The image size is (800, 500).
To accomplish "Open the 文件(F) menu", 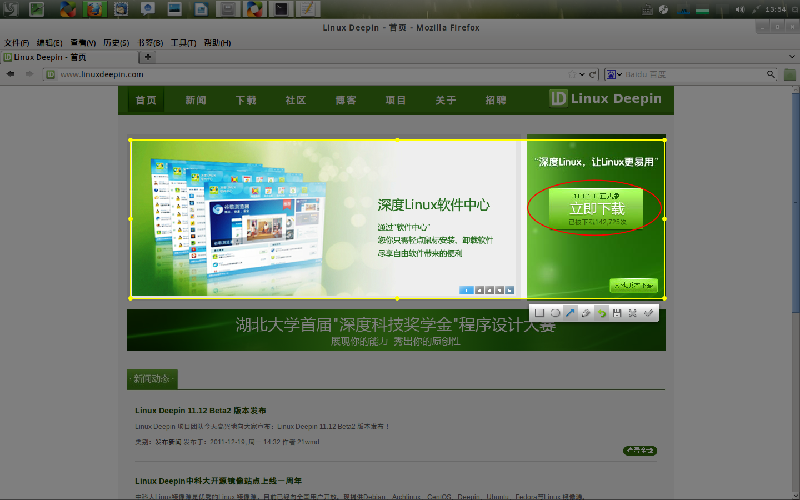I will pos(16,43).
